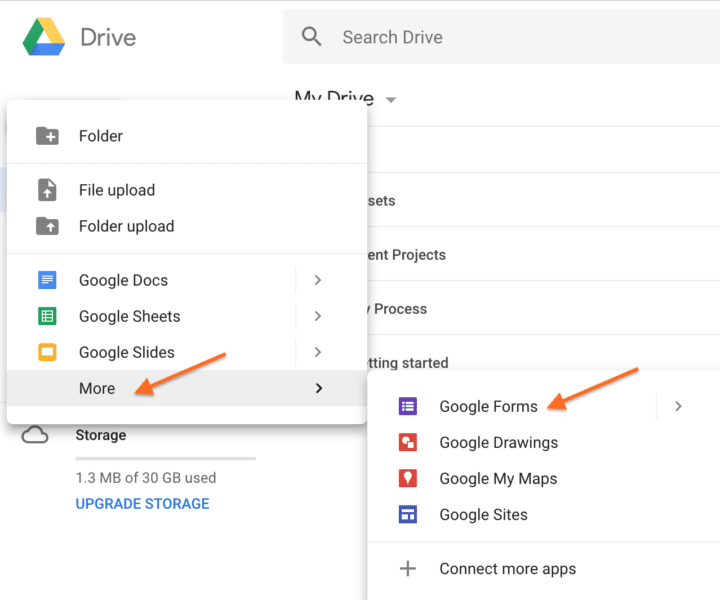Click the UPGRADE STORAGE link
Screen dimensions: 720x600
(x=142, y=504)
